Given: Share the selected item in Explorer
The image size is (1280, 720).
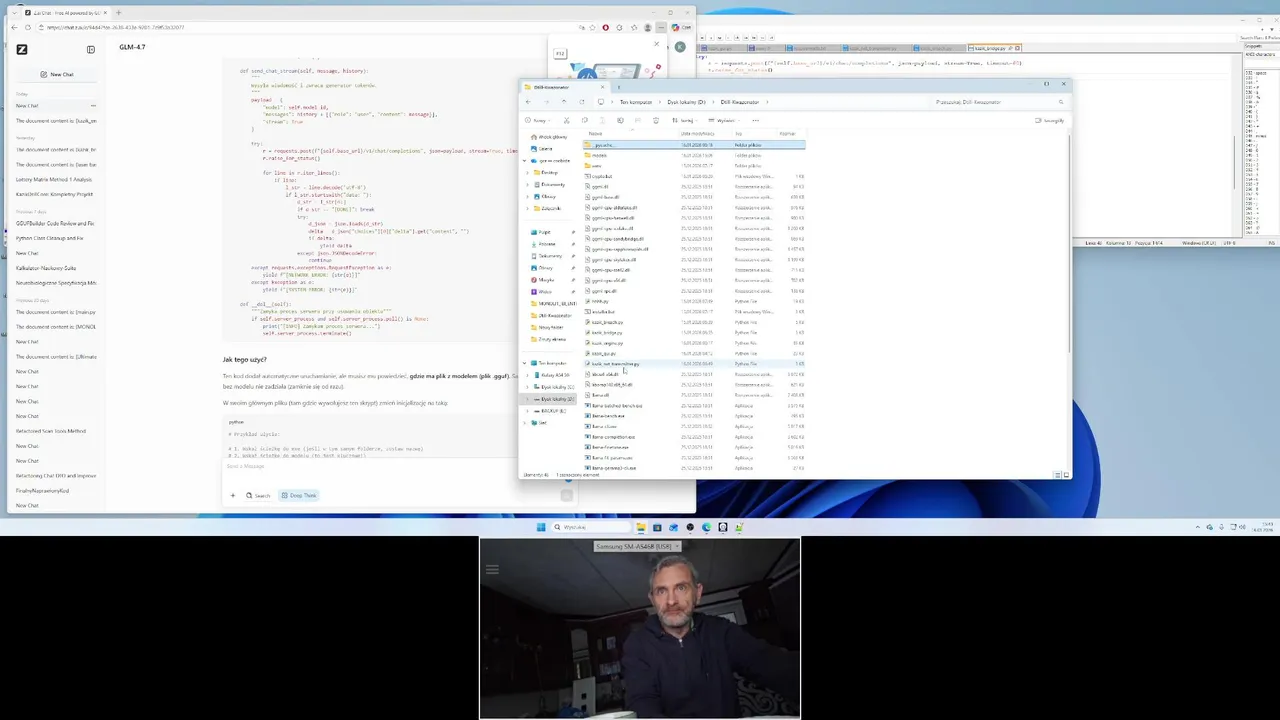Looking at the screenshot, I should tap(638, 120).
